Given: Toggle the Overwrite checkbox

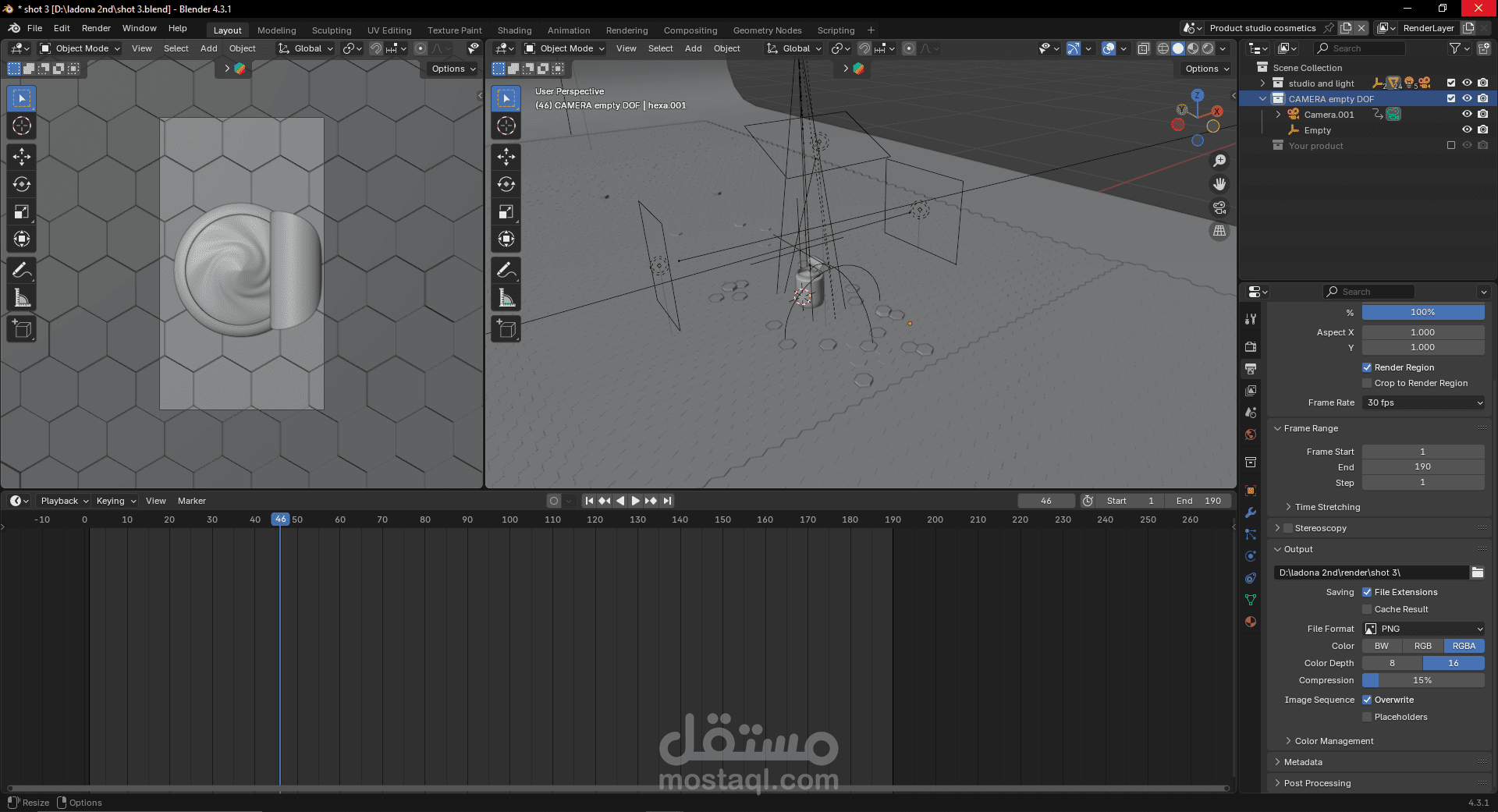Looking at the screenshot, I should pyautogui.click(x=1367, y=700).
